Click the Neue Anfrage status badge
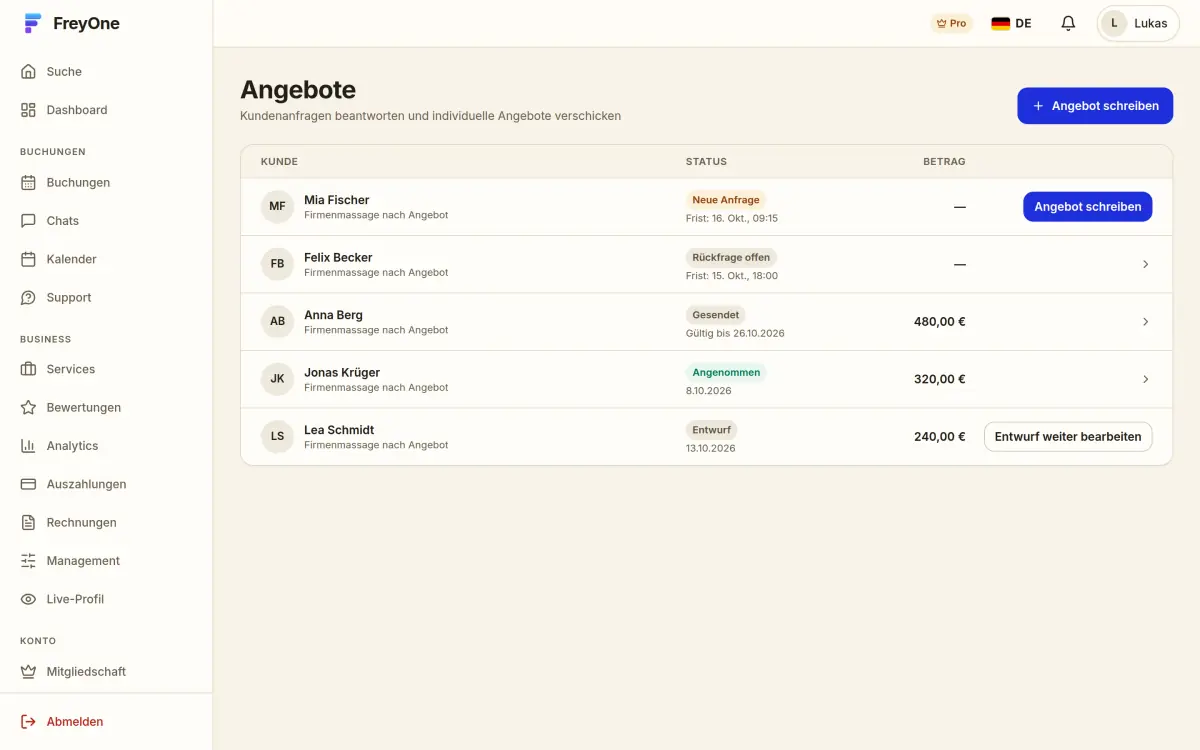Screen dimensions: 1200x750 (726, 200)
